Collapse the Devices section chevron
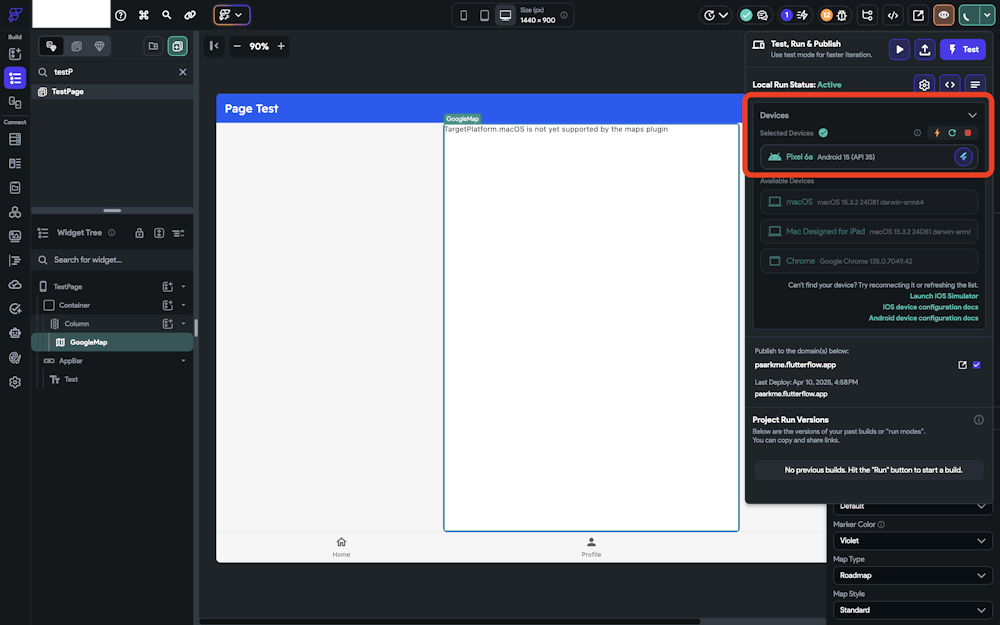This screenshot has width=1000, height=625. 972,115
